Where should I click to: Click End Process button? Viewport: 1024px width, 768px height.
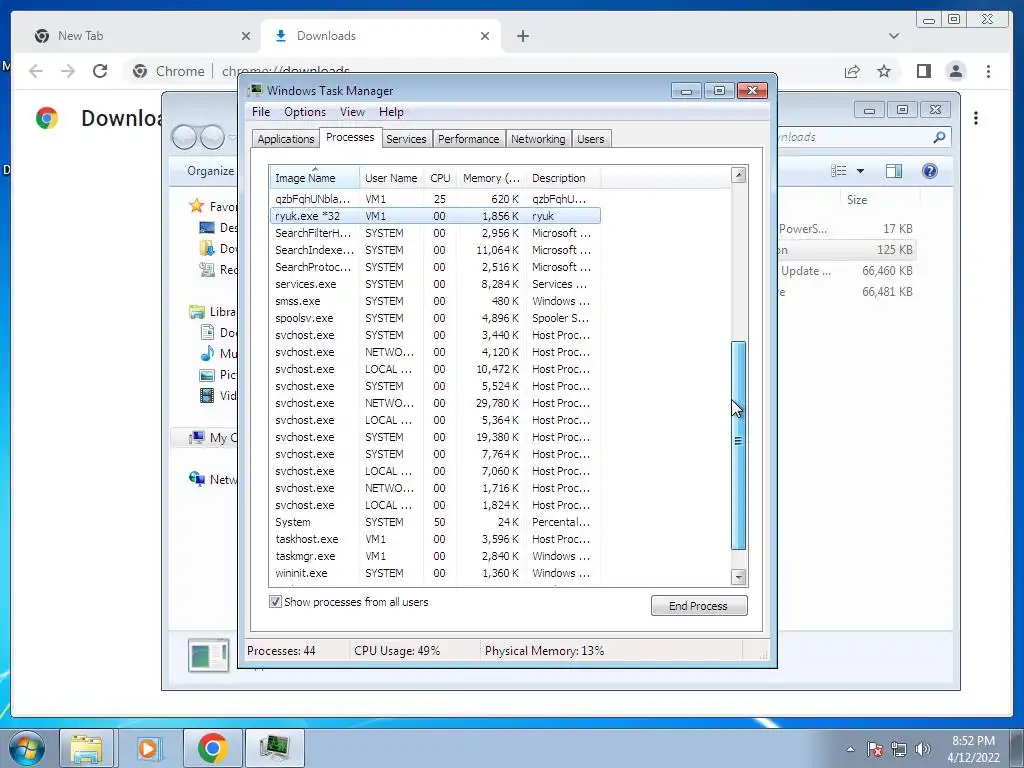tap(699, 605)
